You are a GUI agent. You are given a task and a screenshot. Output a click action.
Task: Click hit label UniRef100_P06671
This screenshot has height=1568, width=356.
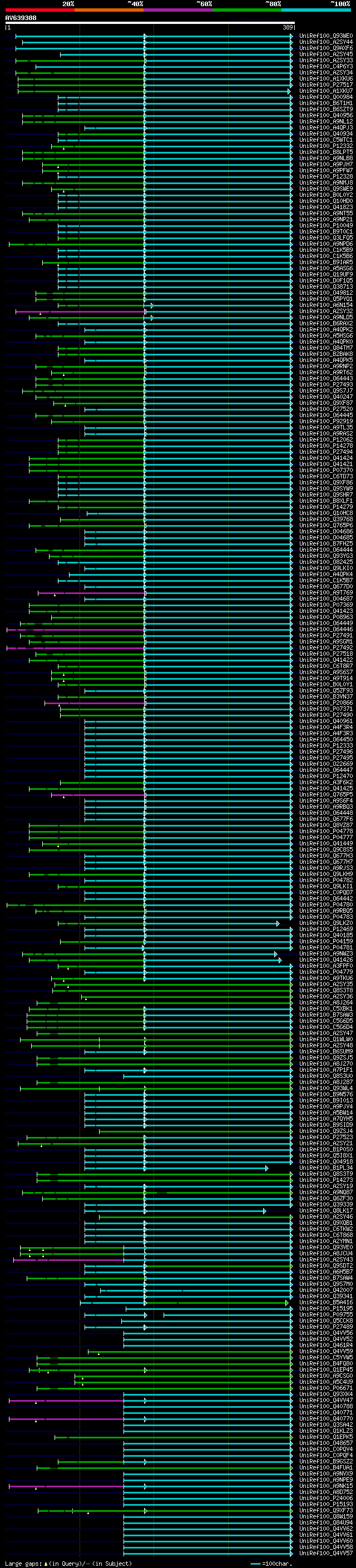(326, 1388)
